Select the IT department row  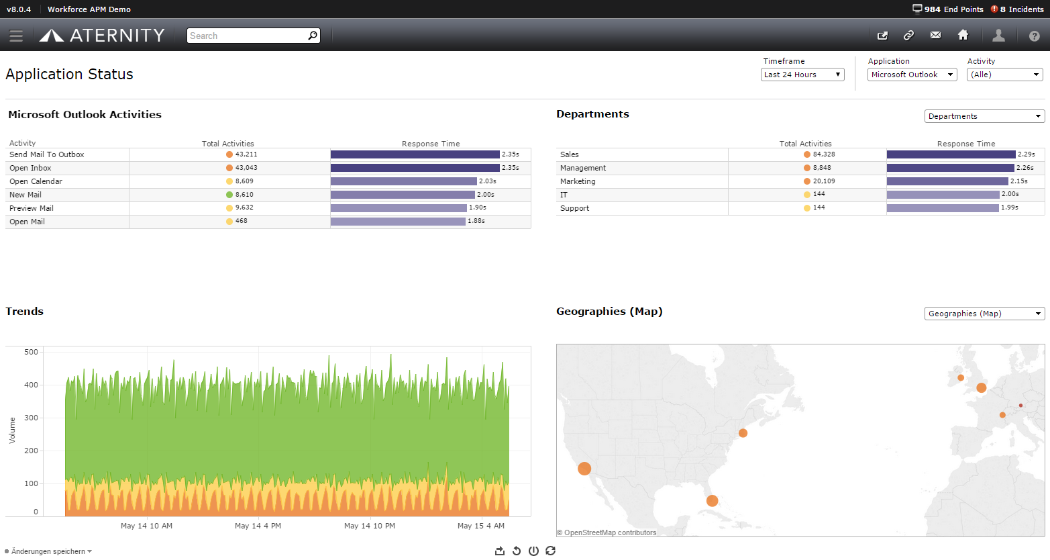(800, 195)
